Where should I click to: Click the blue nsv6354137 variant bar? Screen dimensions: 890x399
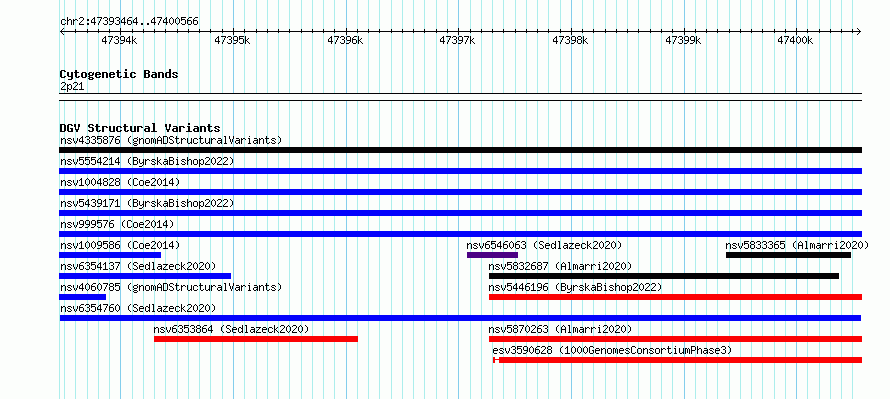pyautogui.click(x=145, y=276)
